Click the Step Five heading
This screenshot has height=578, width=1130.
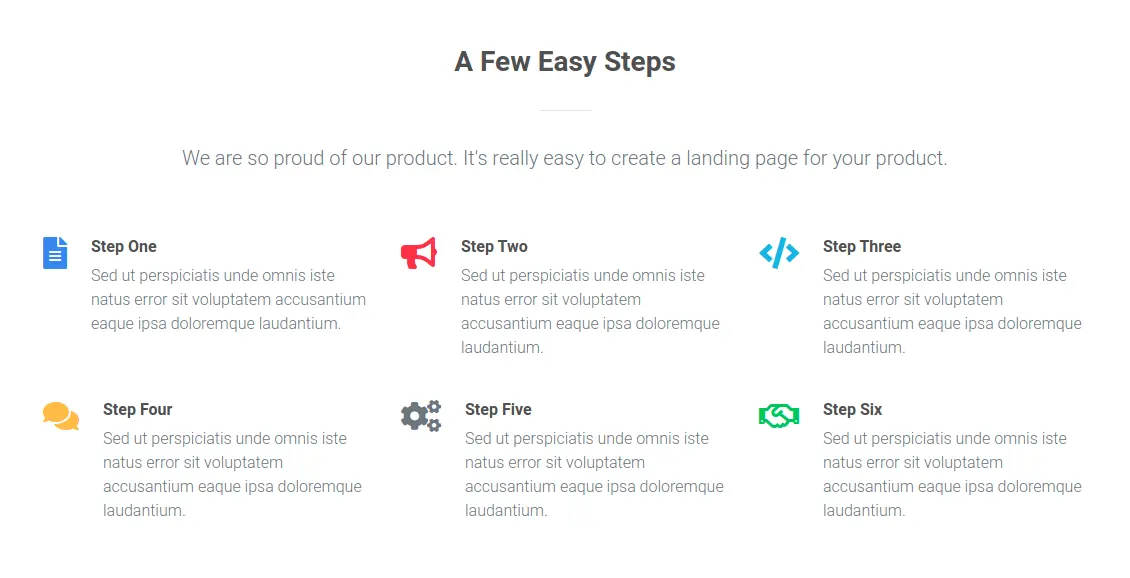coord(498,410)
